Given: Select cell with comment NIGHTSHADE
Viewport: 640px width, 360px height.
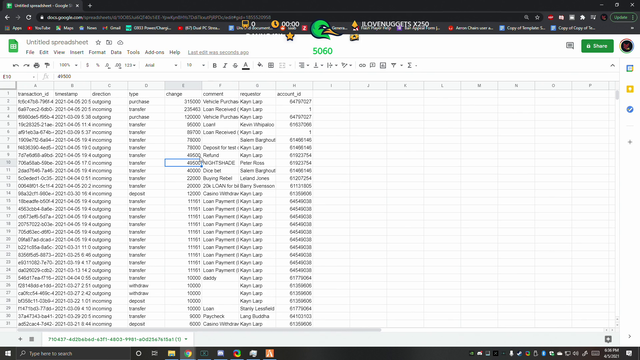Looking at the screenshot, I should [x=220, y=163].
